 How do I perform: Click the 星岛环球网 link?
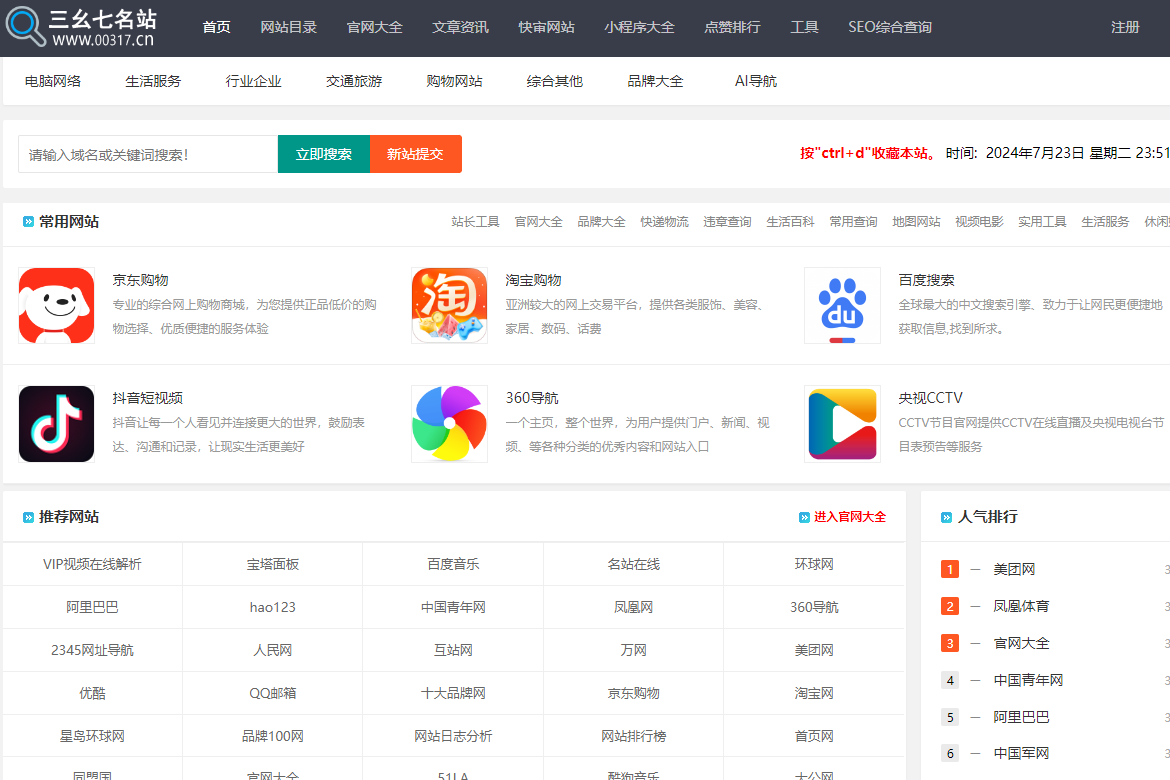93,737
